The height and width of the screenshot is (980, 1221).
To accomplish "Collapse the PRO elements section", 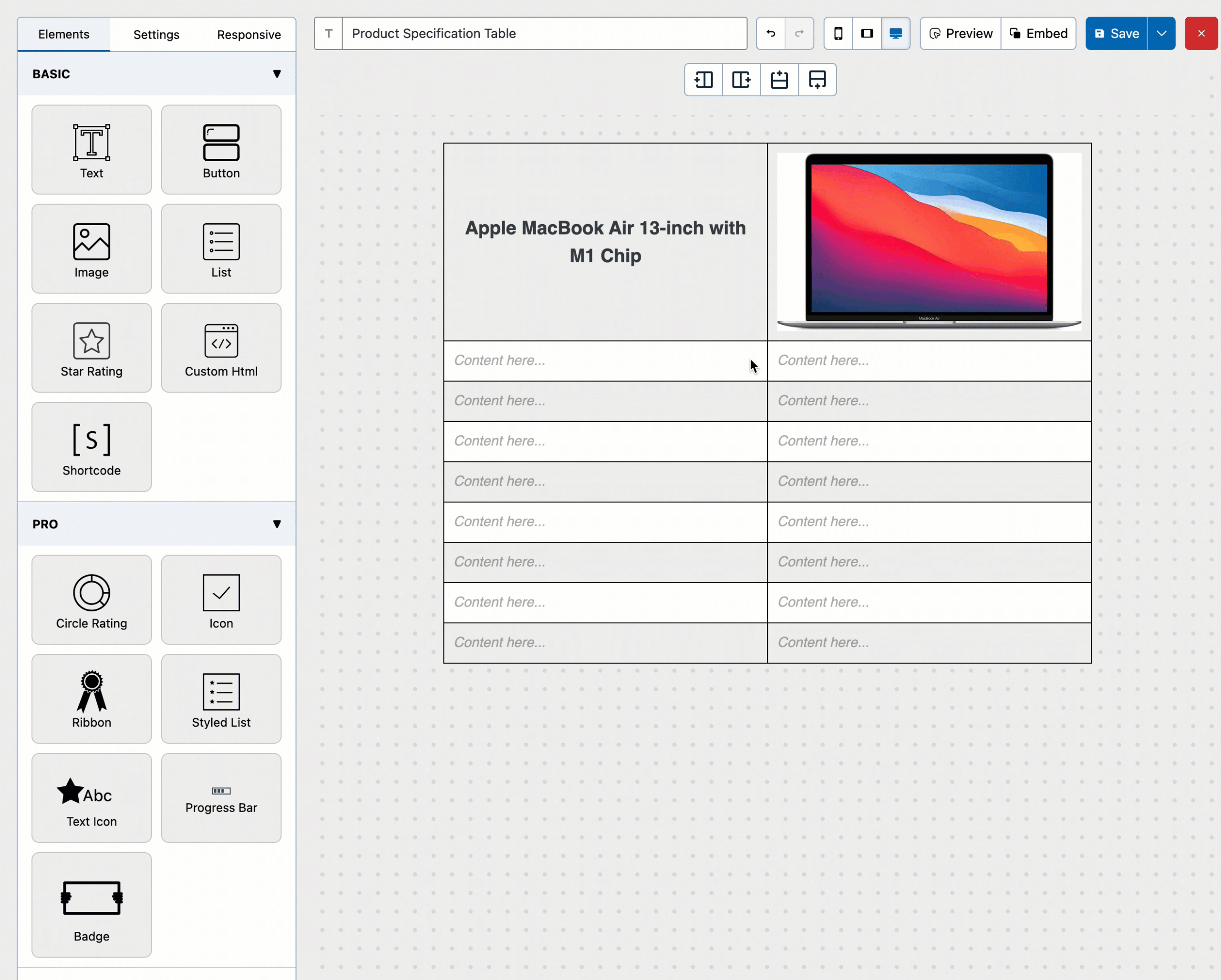I will pos(277,524).
